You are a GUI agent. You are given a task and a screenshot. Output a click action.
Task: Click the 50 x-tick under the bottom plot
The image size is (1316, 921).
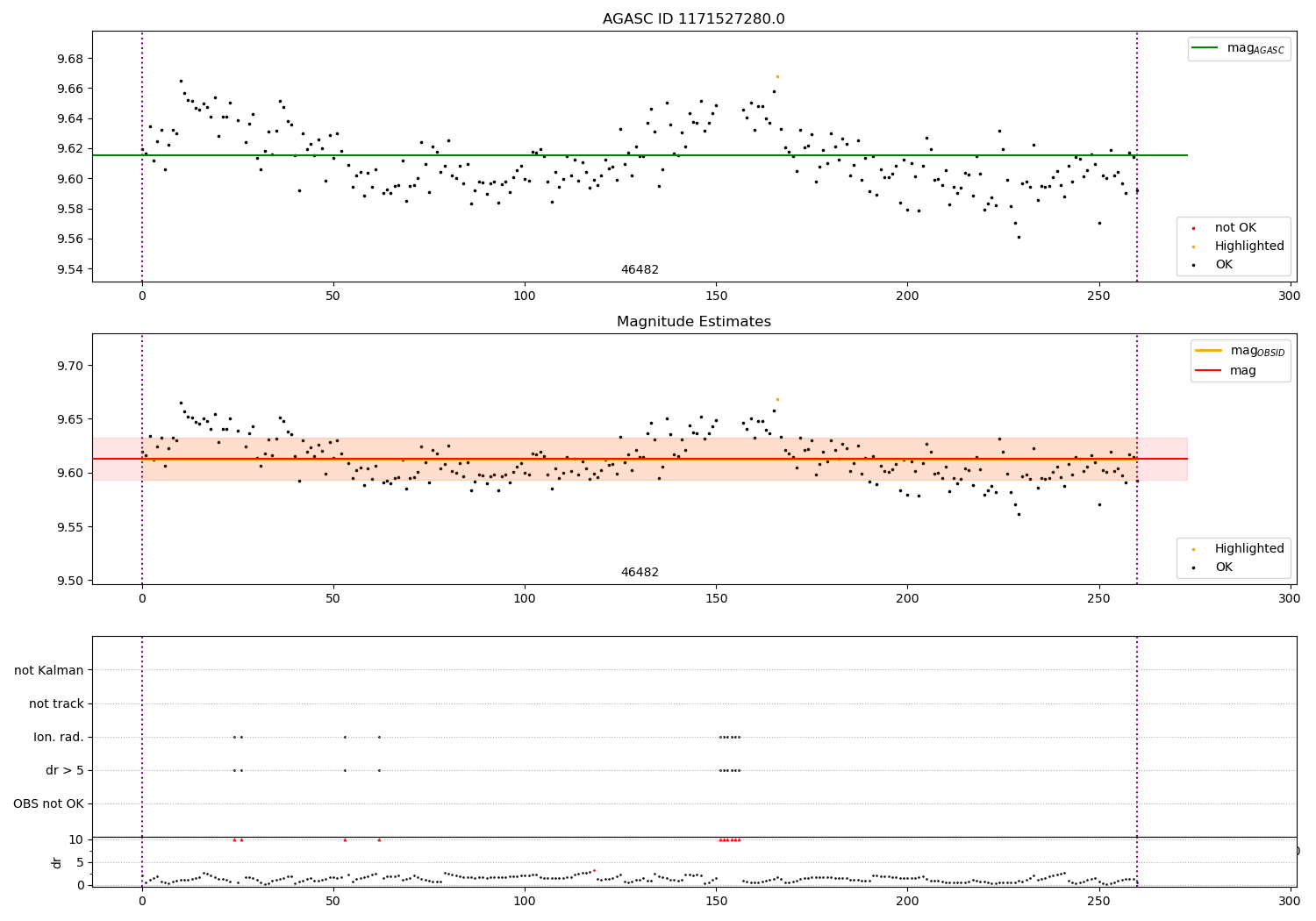tap(333, 901)
